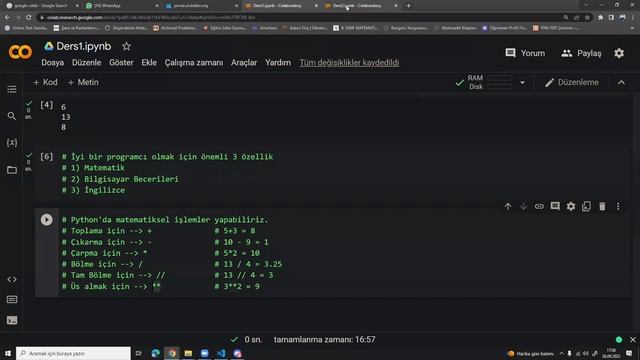Click the Colab CO logo
640x360 pixels.
pos(20,52)
